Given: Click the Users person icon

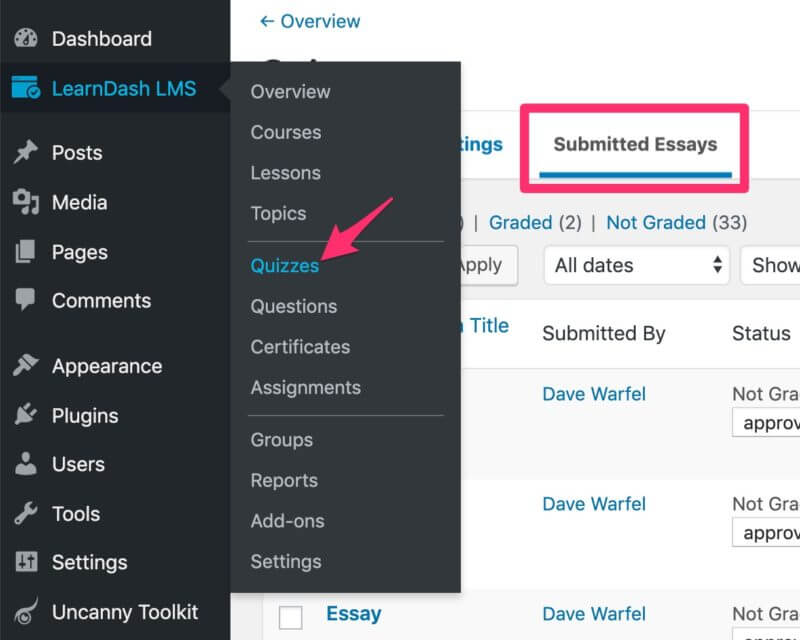Looking at the screenshot, I should click(x=25, y=464).
